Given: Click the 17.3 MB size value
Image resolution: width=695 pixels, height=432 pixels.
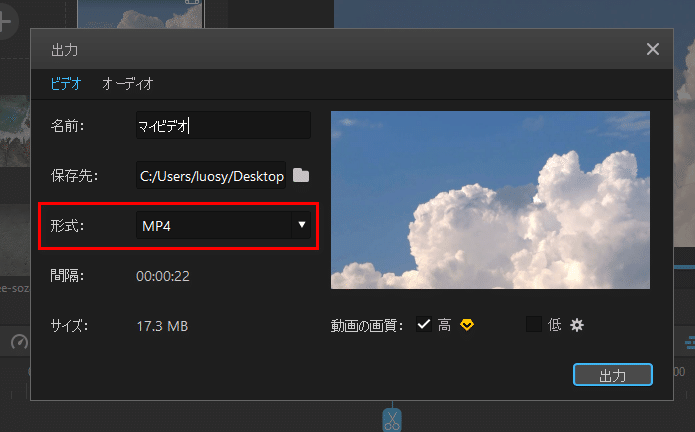Looking at the screenshot, I should click(162, 326).
